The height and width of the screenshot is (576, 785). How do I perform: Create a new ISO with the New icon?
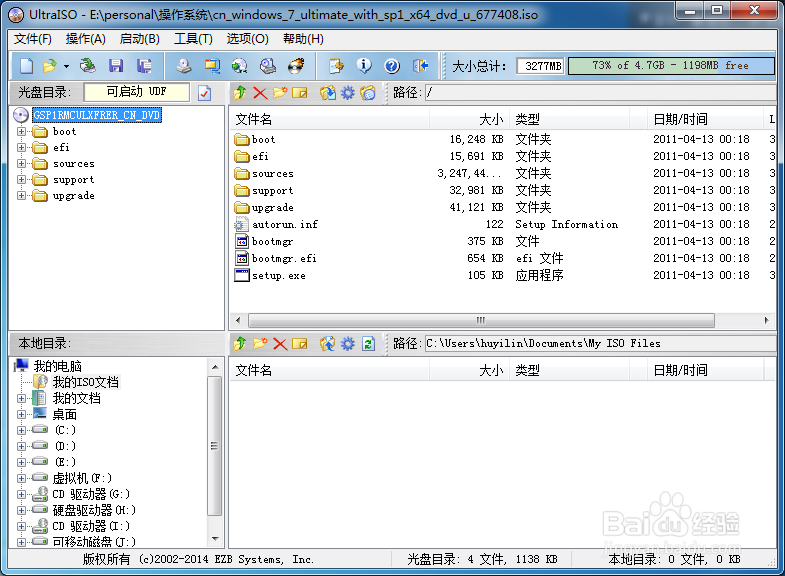tap(27, 66)
